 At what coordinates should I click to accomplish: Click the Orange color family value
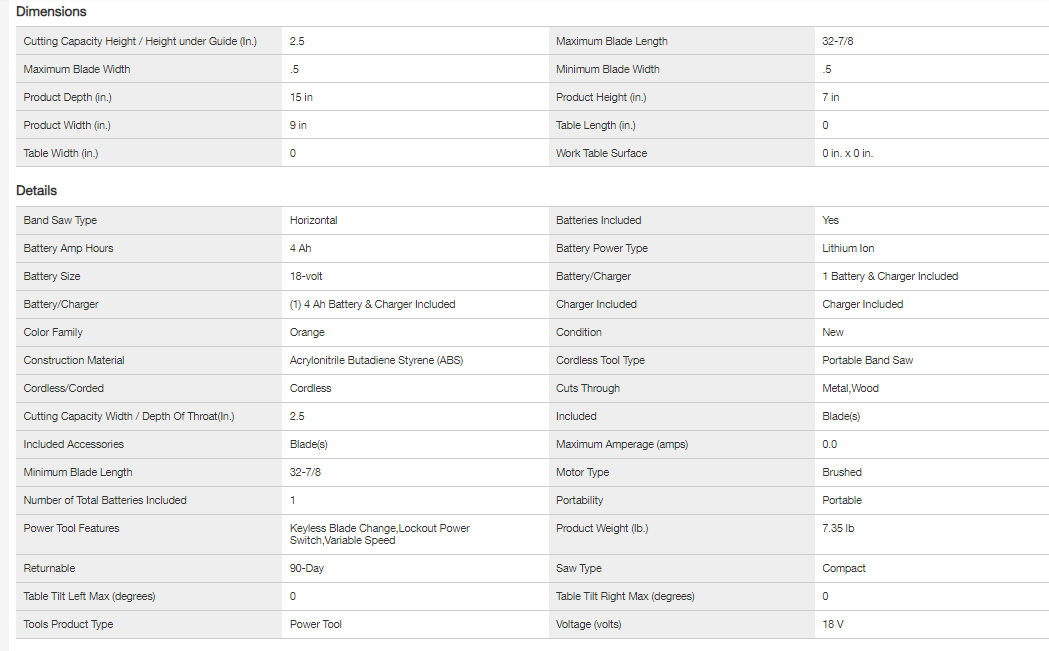click(307, 332)
